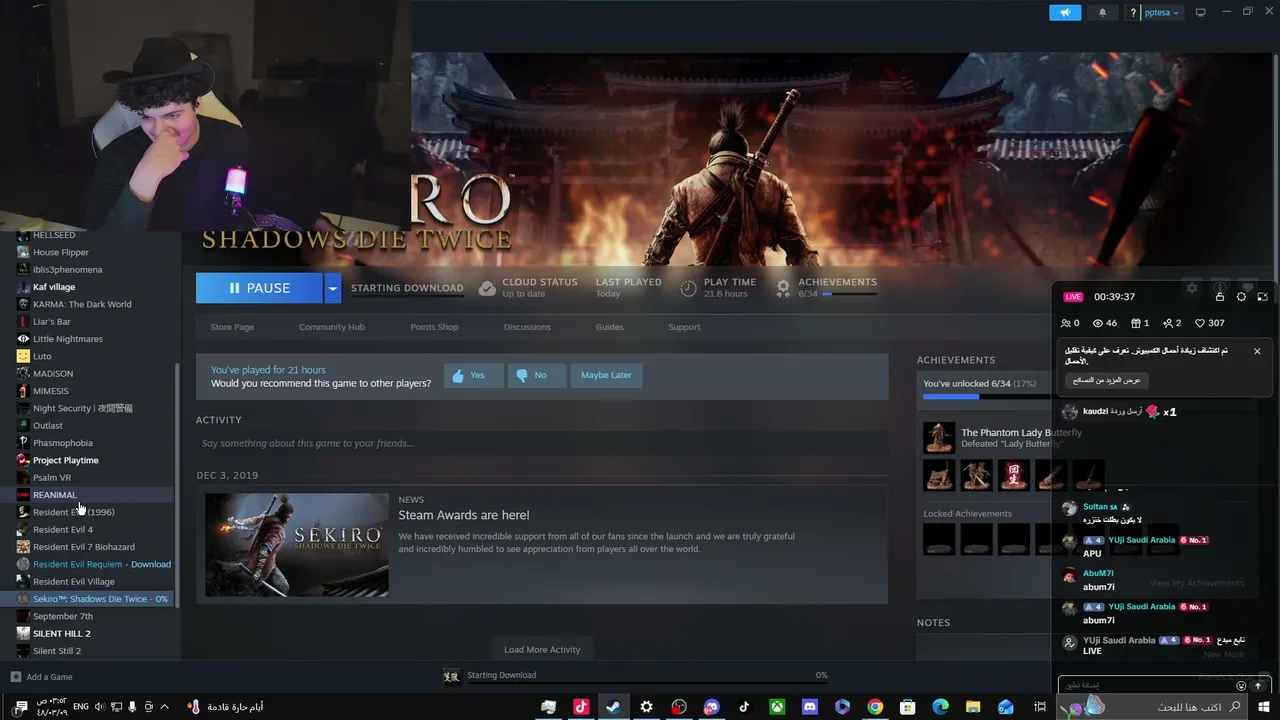1280x720 pixels.
Task: Pause the Sekiro download
Action: (x=259, y=288)
